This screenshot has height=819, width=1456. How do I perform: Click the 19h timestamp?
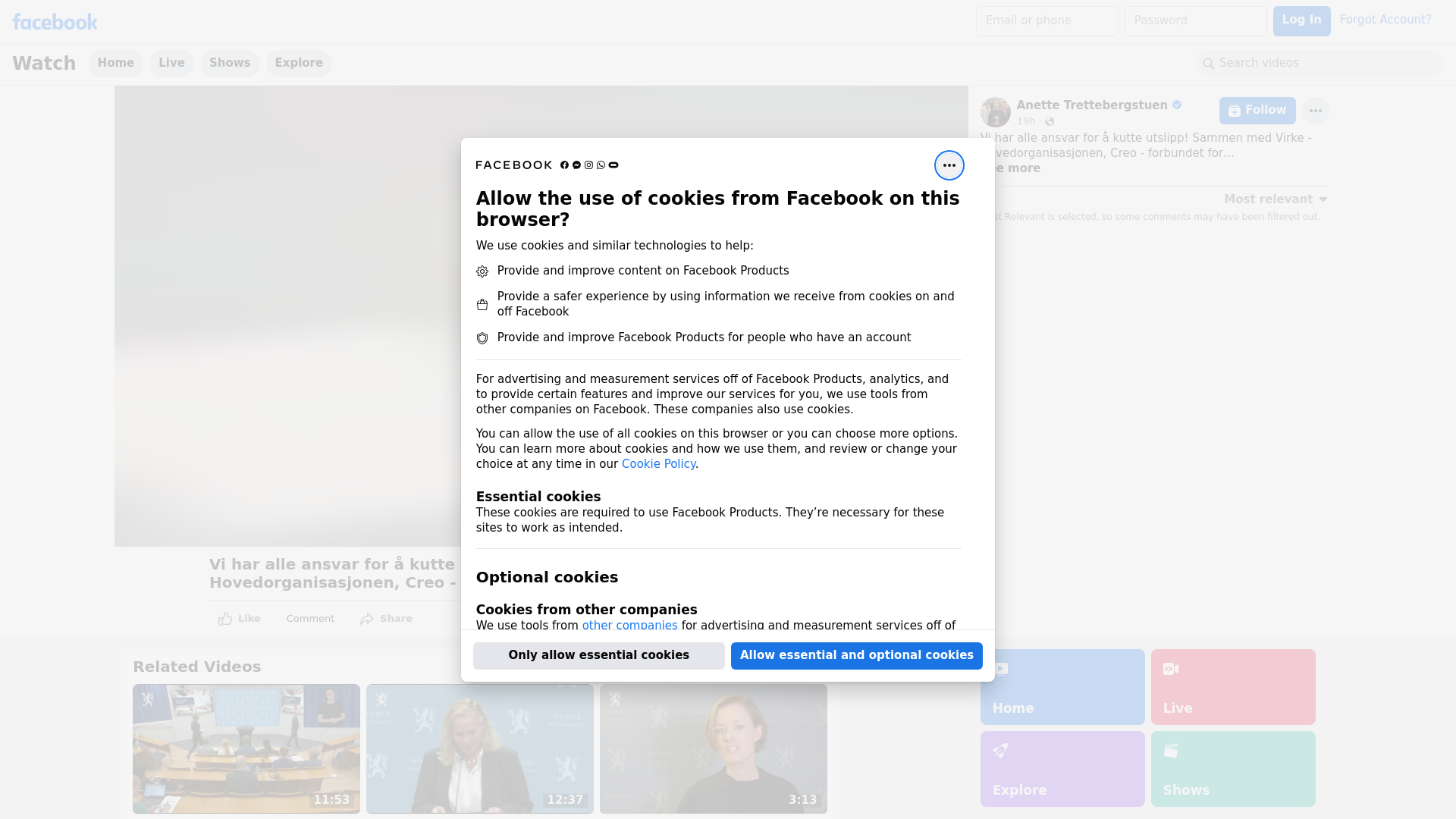[x=1026, y=121]
